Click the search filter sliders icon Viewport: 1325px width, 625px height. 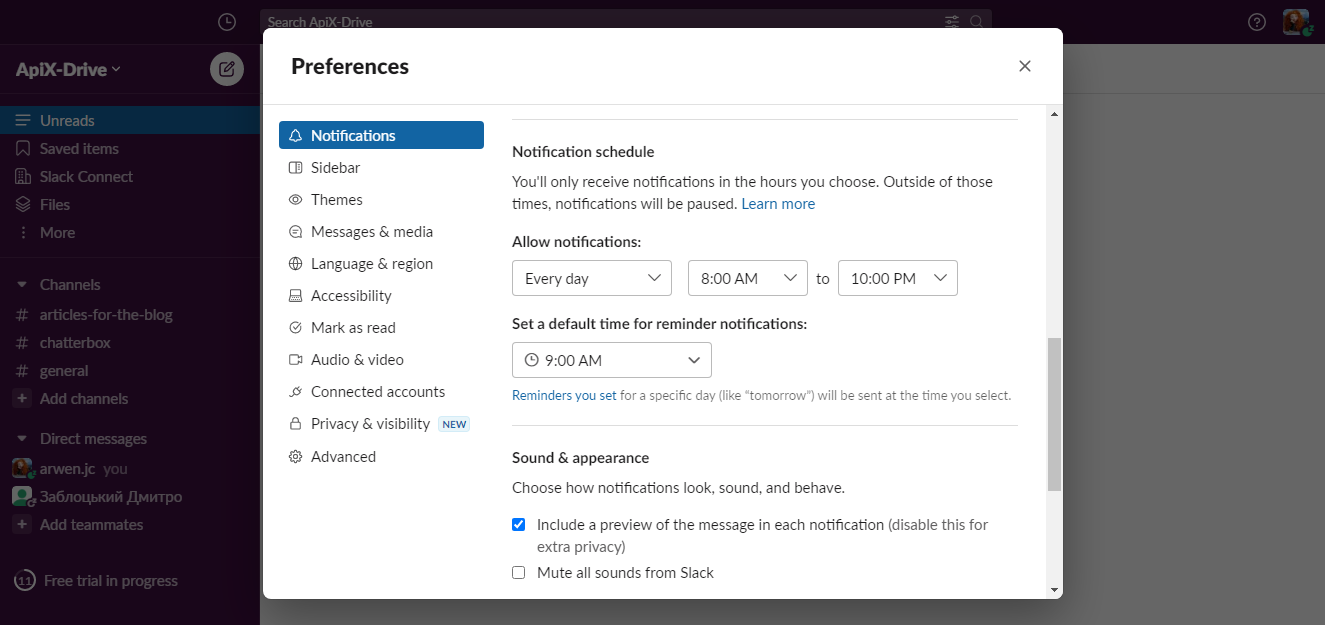(951, 22)
